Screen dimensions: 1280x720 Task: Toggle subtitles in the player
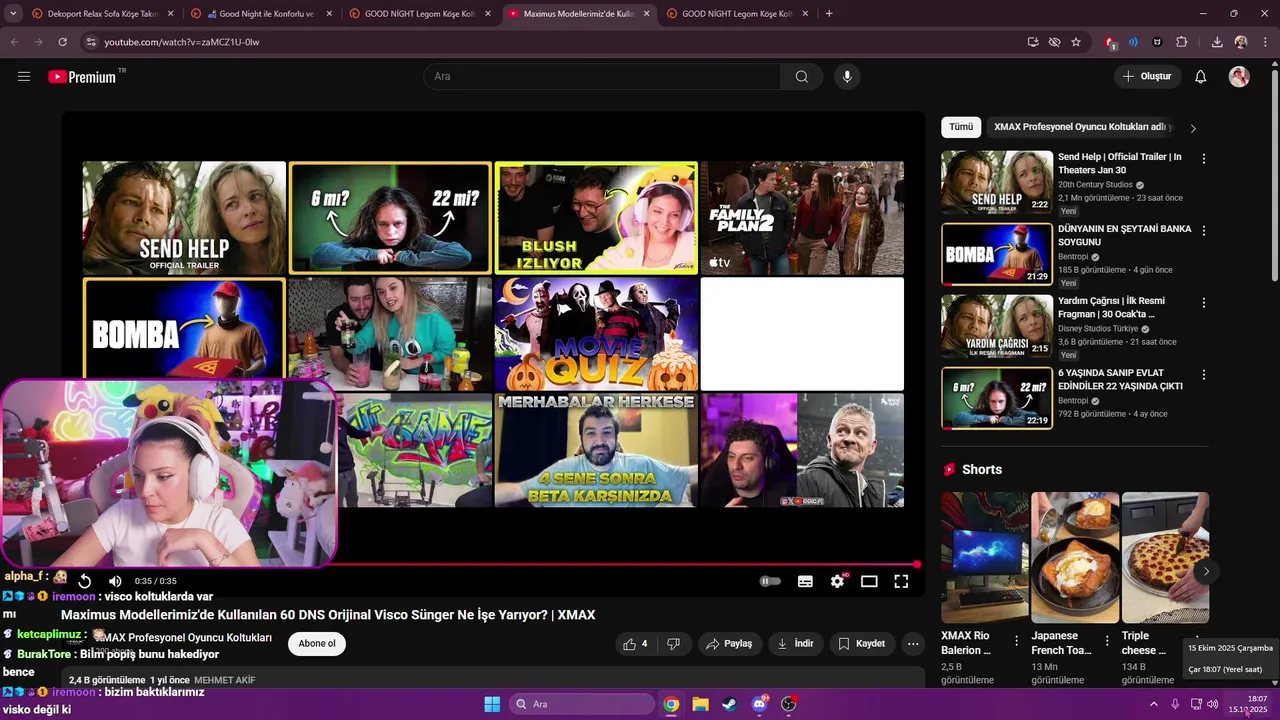pos(805,581)
